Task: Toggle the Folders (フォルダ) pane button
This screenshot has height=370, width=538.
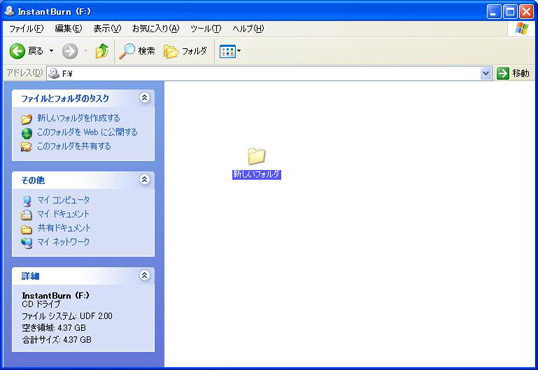Action: [x=185, y=51]
